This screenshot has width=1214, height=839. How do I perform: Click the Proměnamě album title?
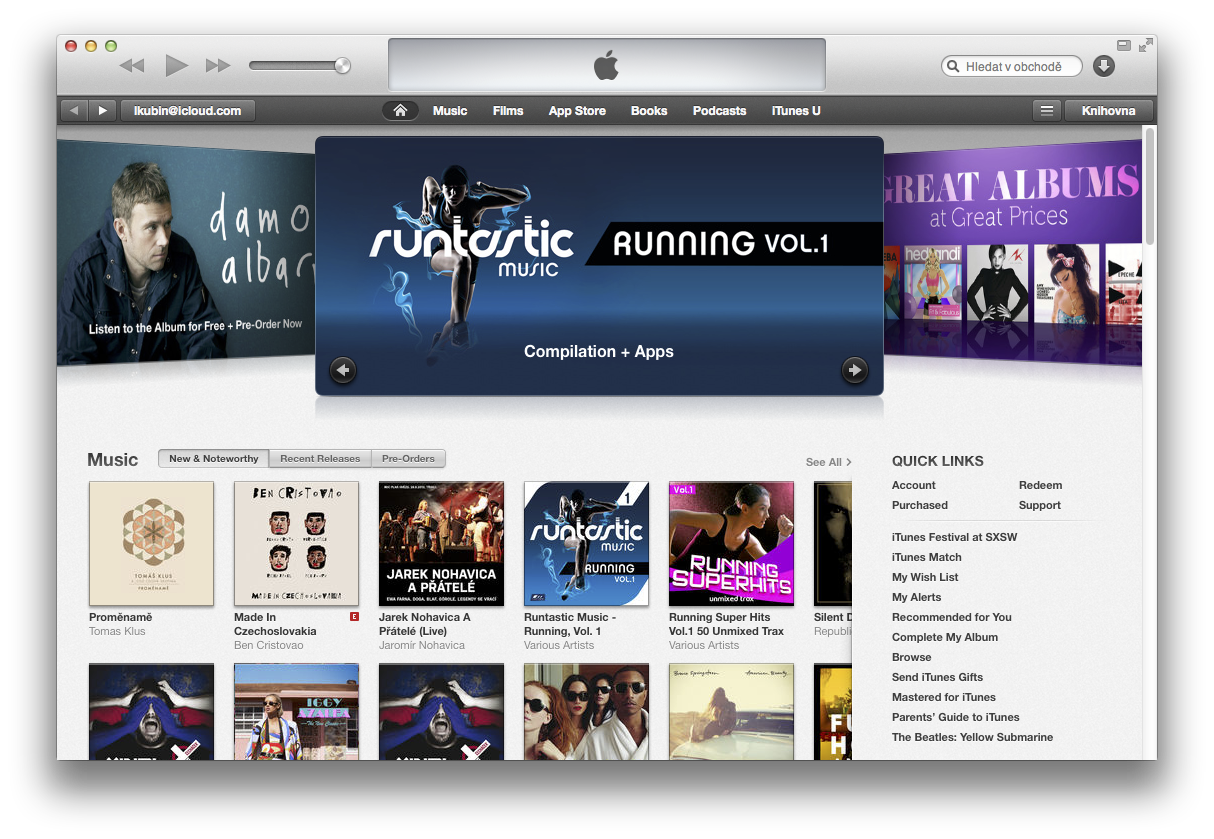(121, 618)
